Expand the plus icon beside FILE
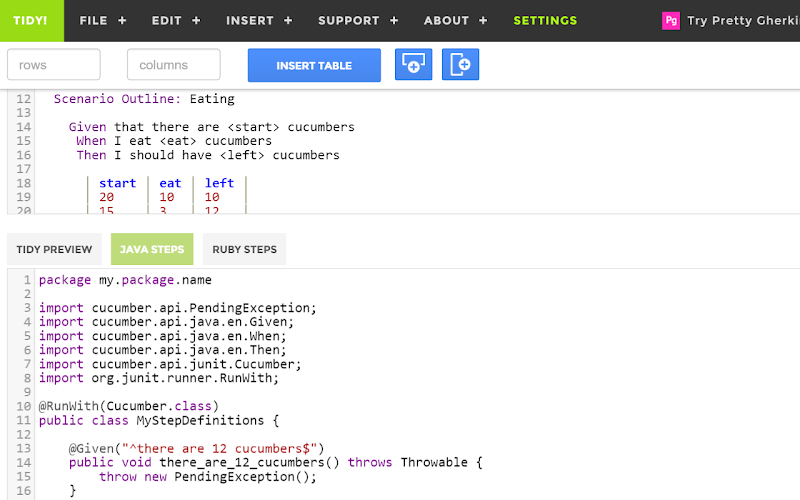The height and width of the screenshot is (500, 800). [x=122, y=20]
